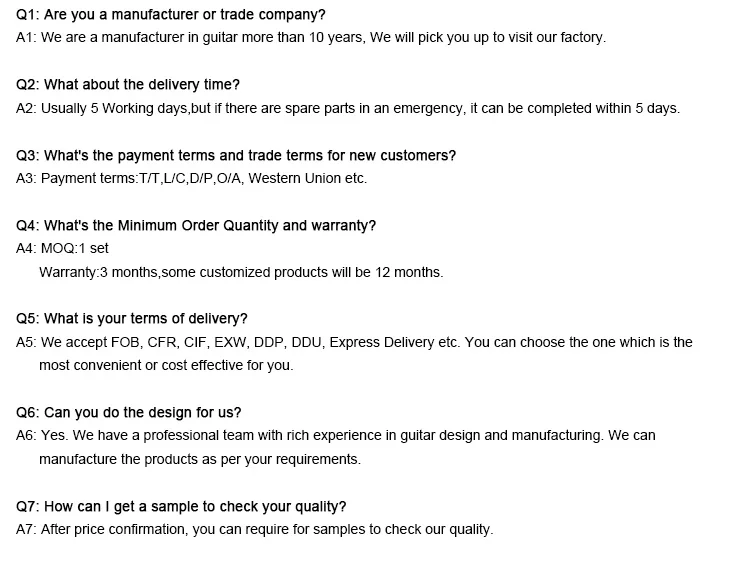Image resolution: width=750 pixels, height=564 pixels.
Task: Click the Q3 payment terms question
Action: 236,155
